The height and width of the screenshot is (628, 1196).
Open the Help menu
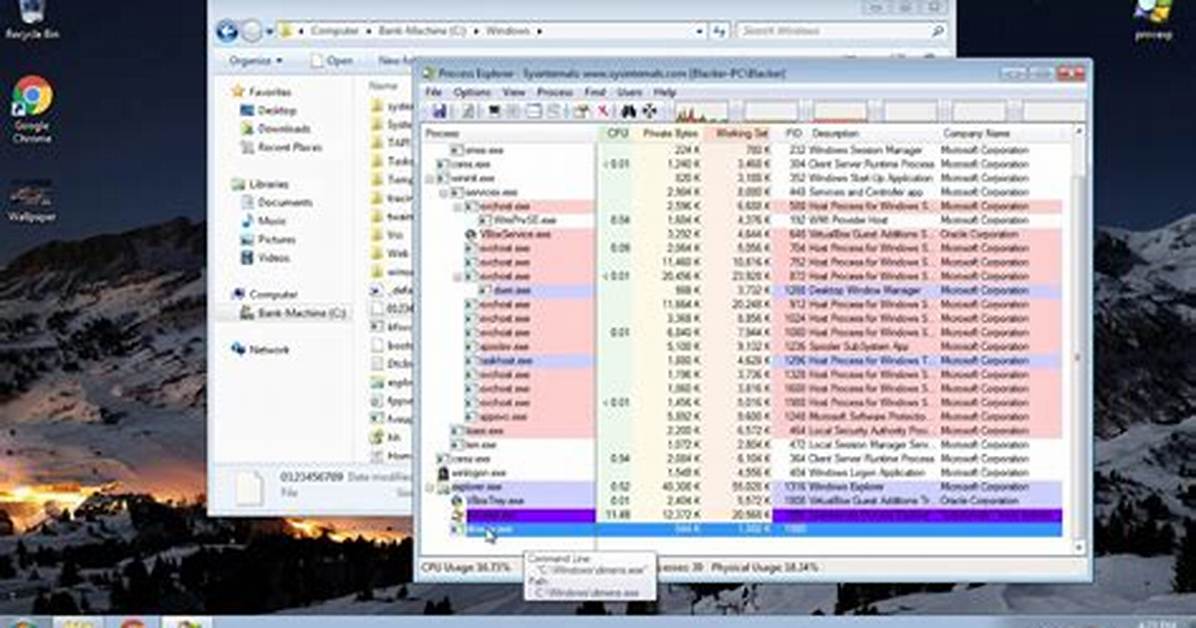pyautogui.click(x=664, y=92)
